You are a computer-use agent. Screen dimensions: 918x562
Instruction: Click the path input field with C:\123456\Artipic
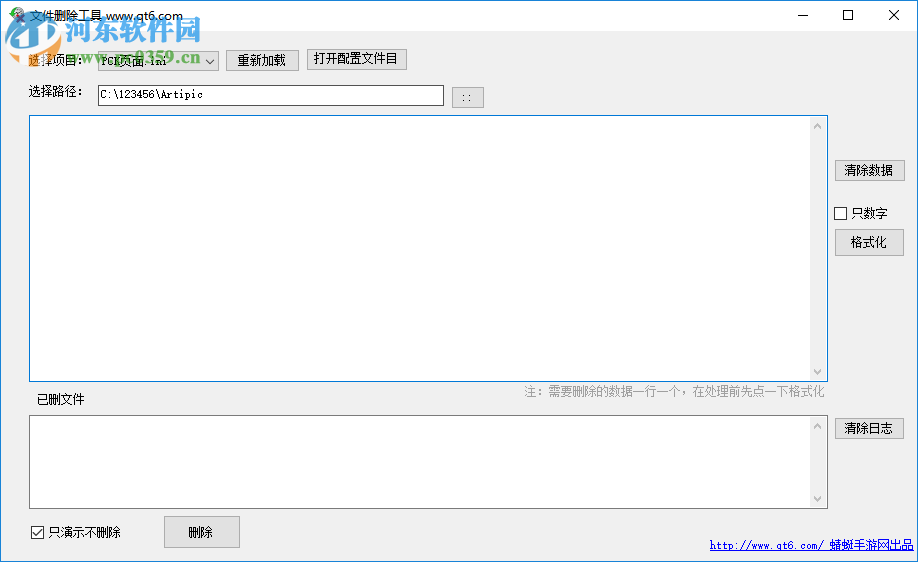(x=270, y=95)
